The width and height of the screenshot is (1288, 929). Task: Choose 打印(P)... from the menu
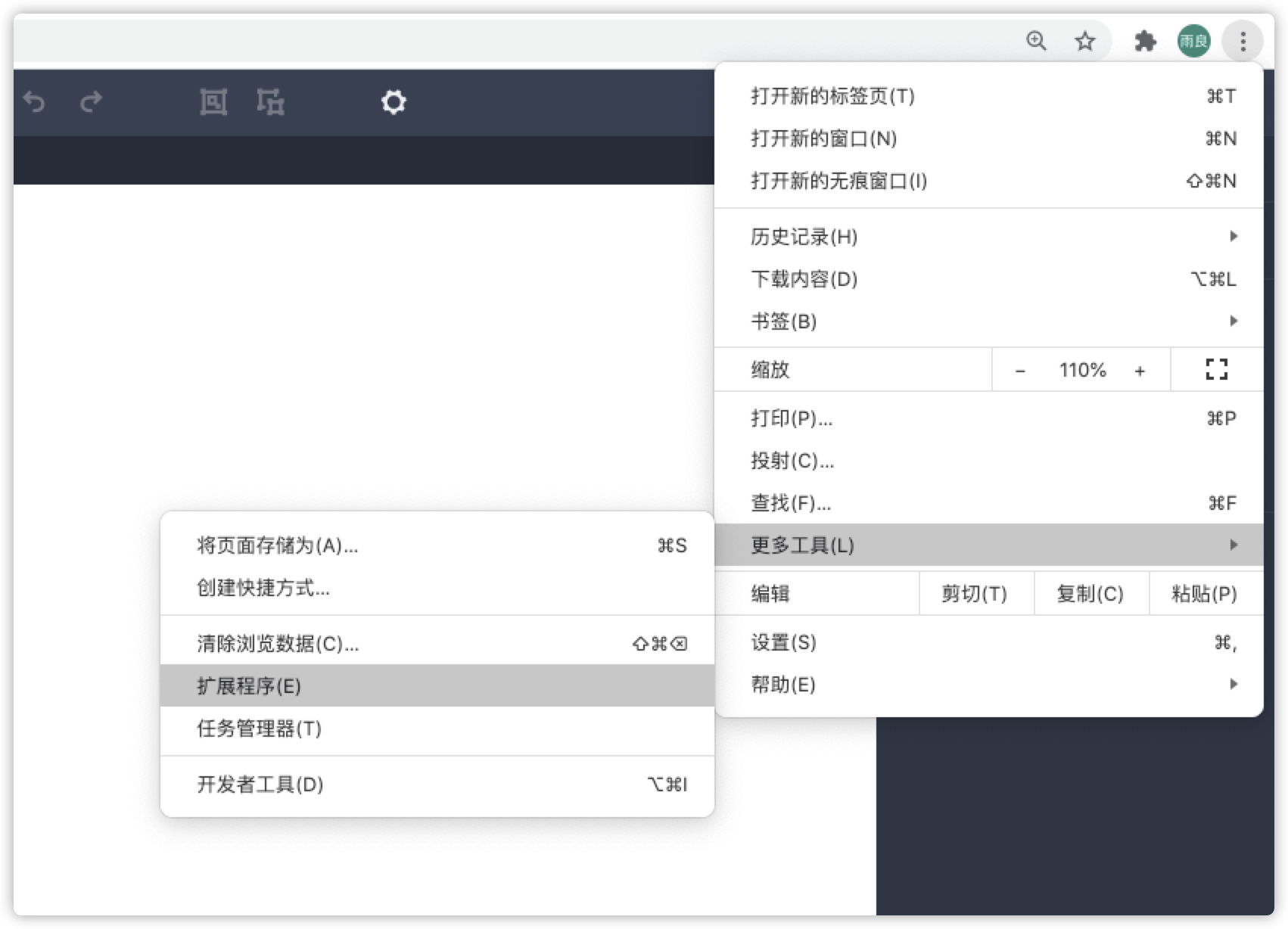pyautogui.click(x=989, y=418)
